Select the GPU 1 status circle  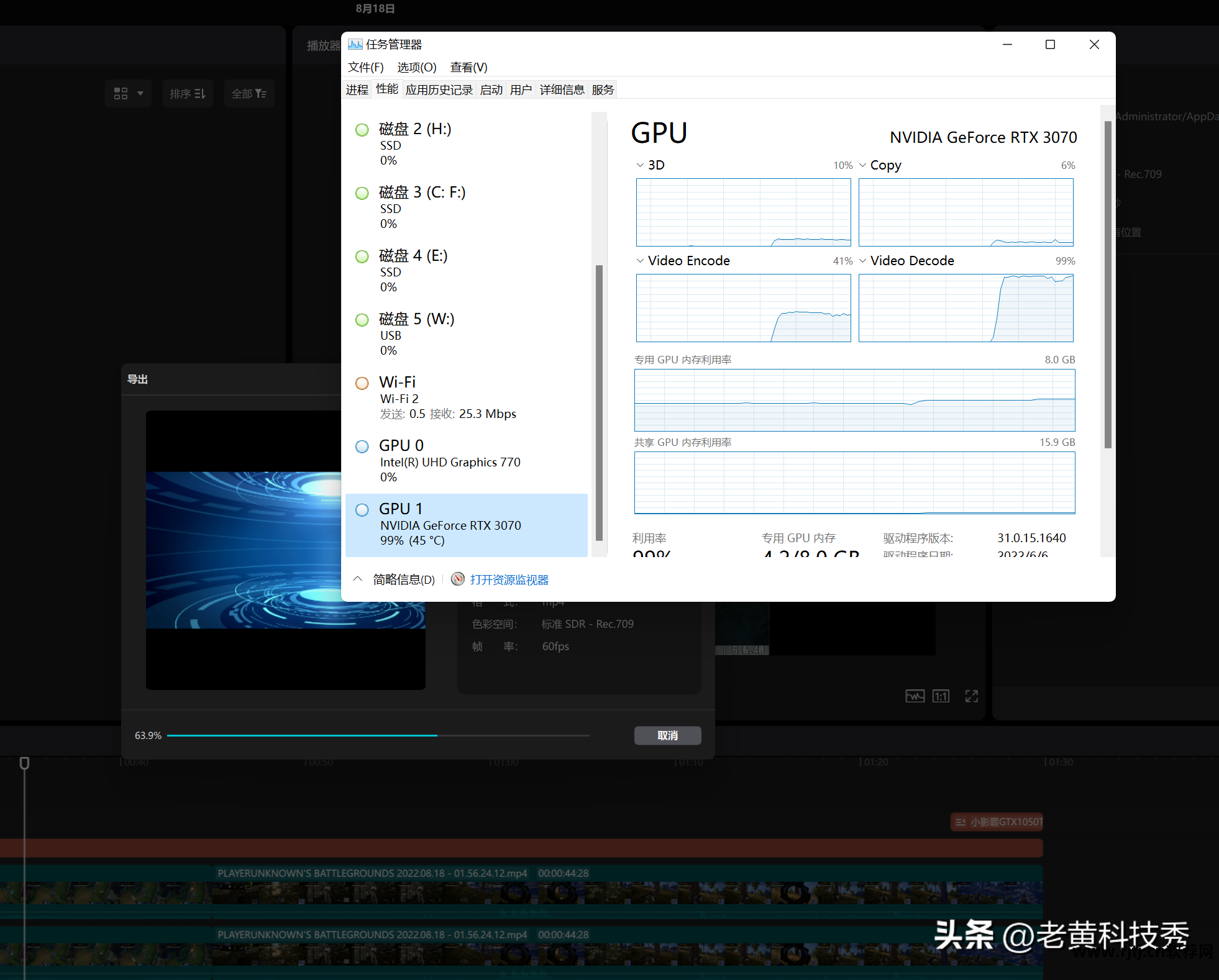pos(362,510)
